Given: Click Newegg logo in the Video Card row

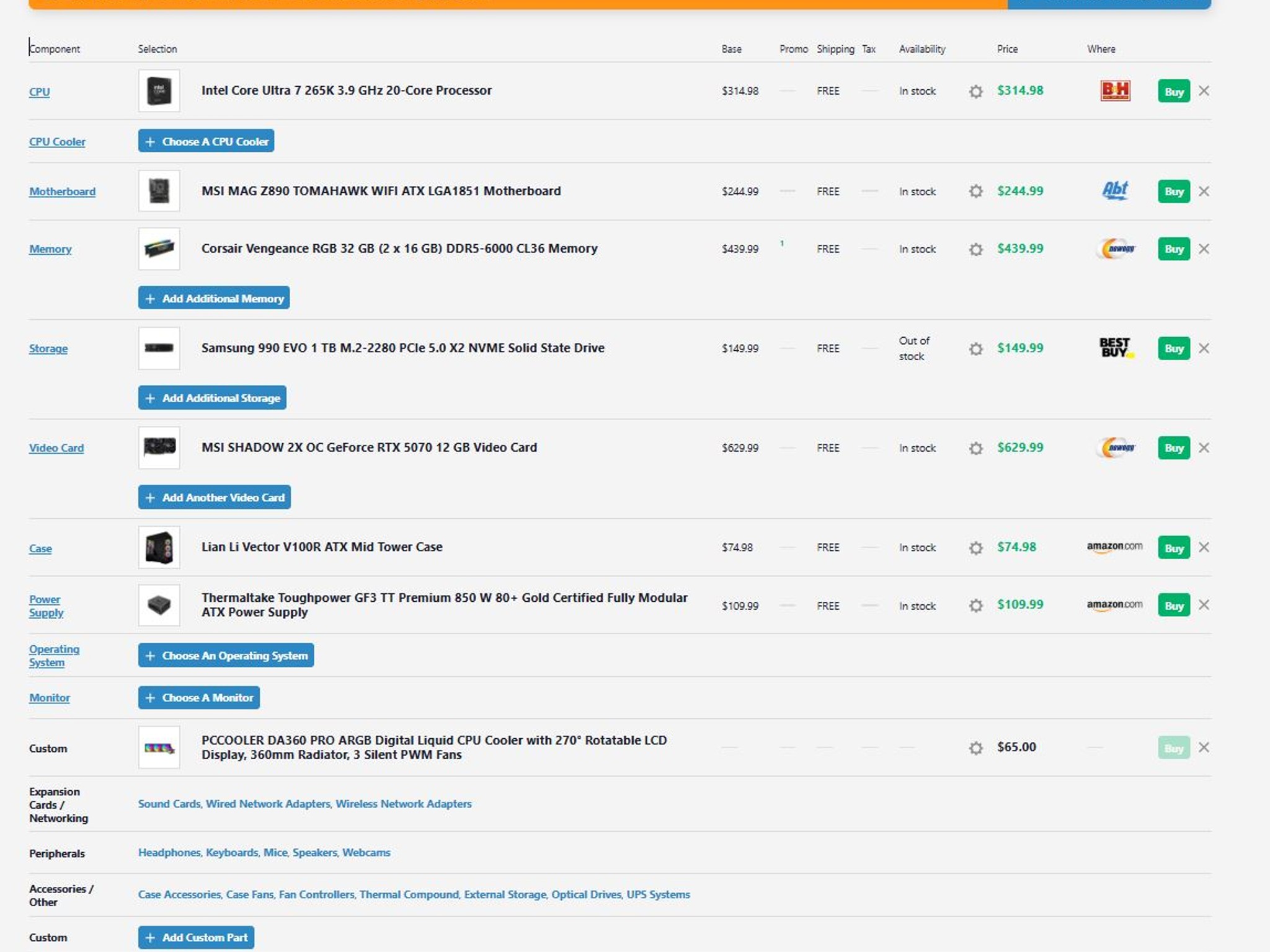Looking at the screenshot, I should [1116, 447].
